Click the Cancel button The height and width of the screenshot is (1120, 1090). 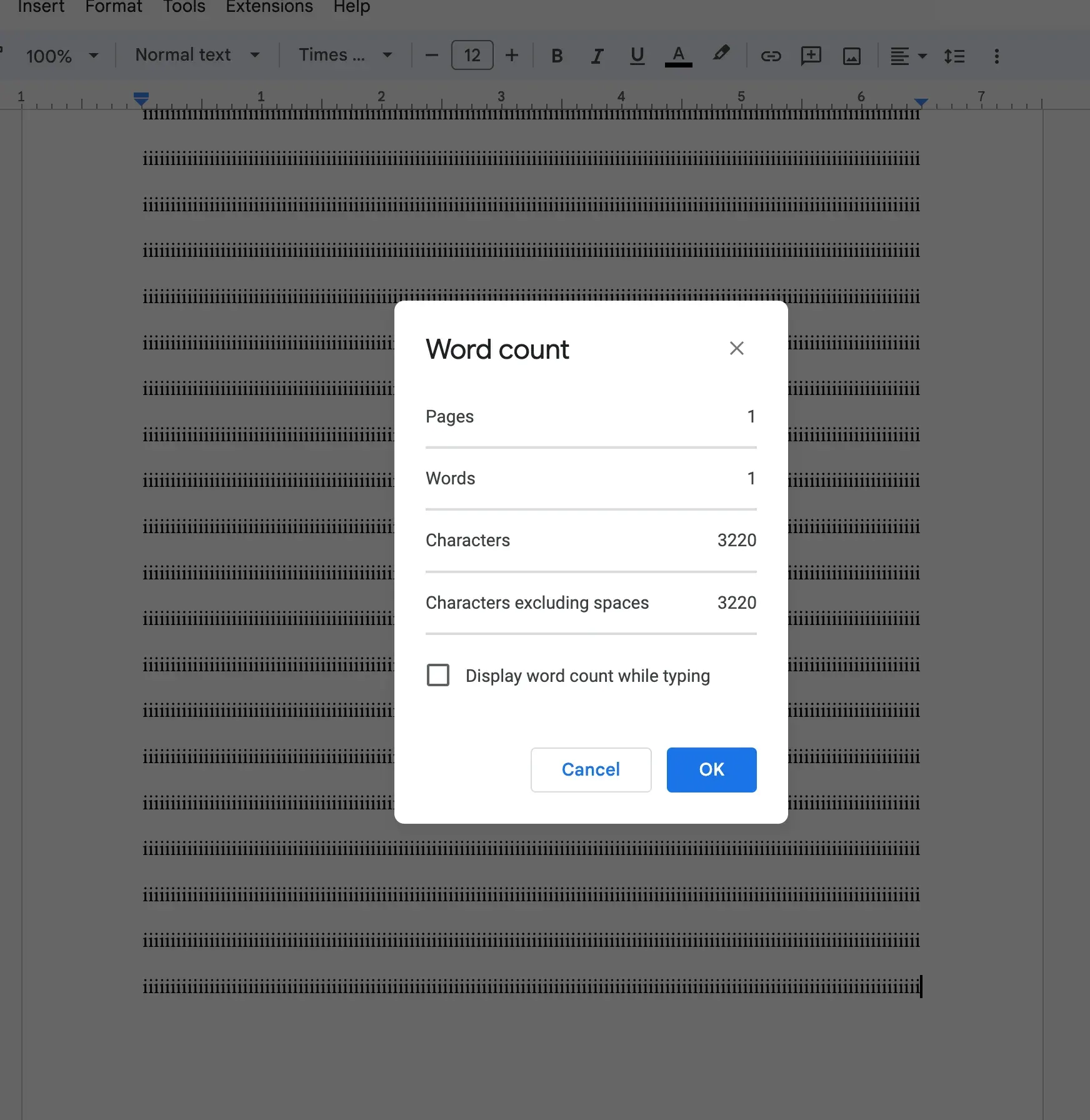[590, 769]
